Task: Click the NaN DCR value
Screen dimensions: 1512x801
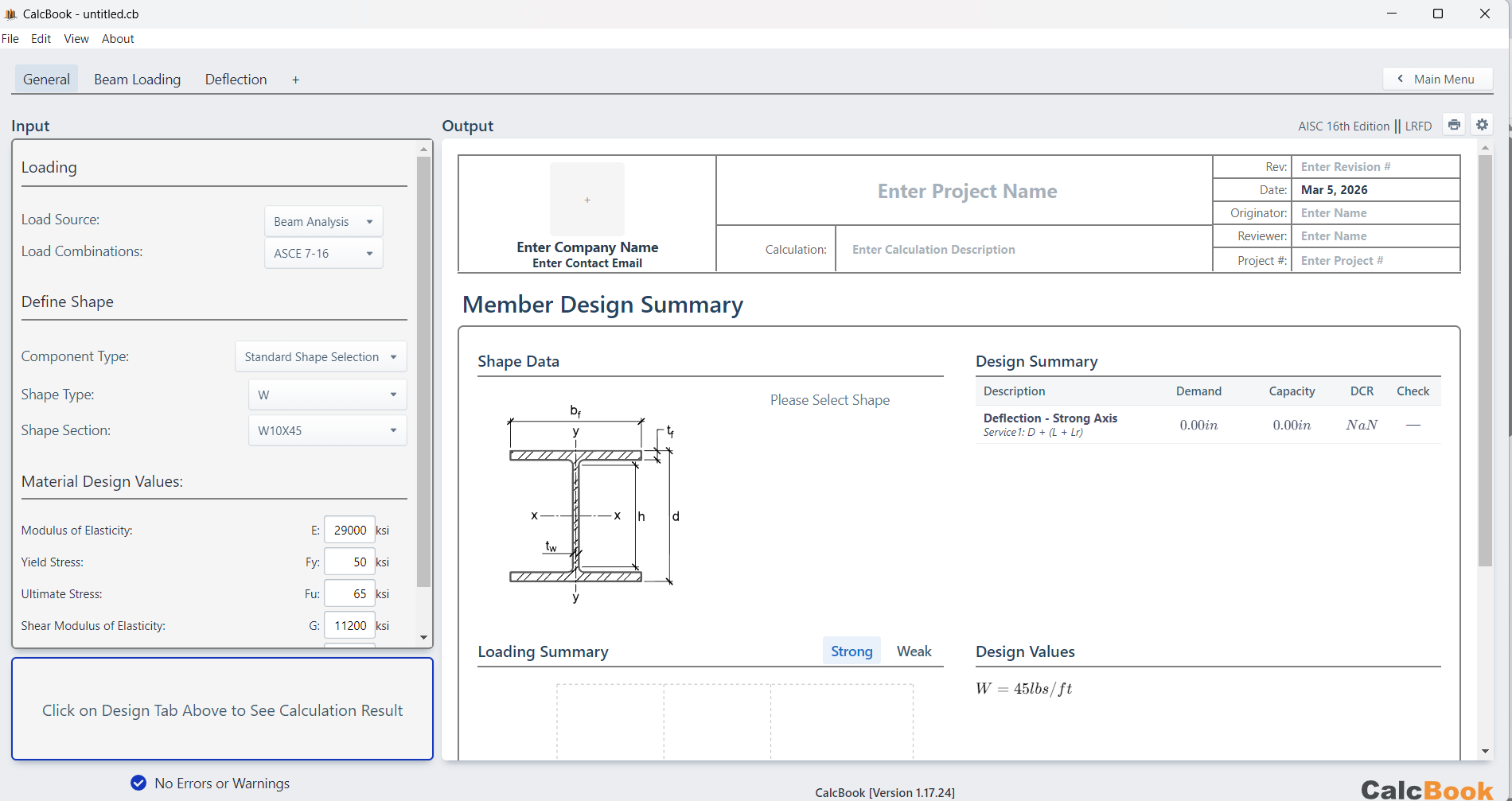Action: [1362, 425]
